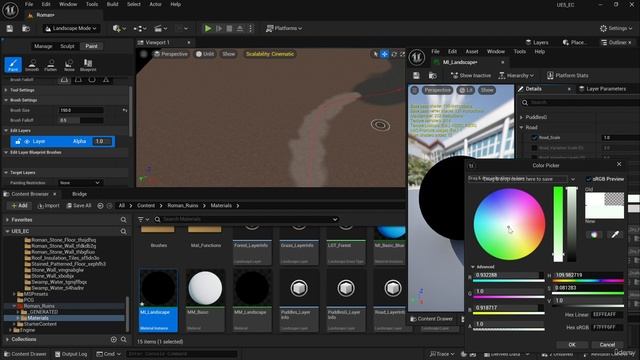This screenshot has height=360, width=640.
Task: Open Painting Restriction dropdown
Action: pyautogui.click(x=80, y=183)
